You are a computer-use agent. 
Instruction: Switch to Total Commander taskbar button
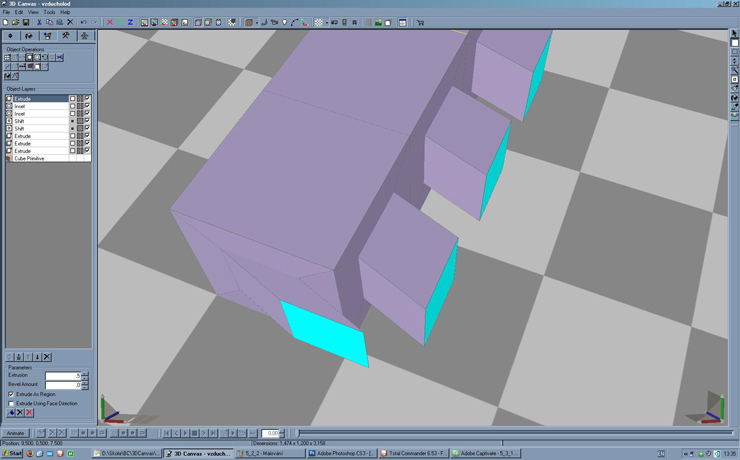pyautogui.click(x=414, y=453)
